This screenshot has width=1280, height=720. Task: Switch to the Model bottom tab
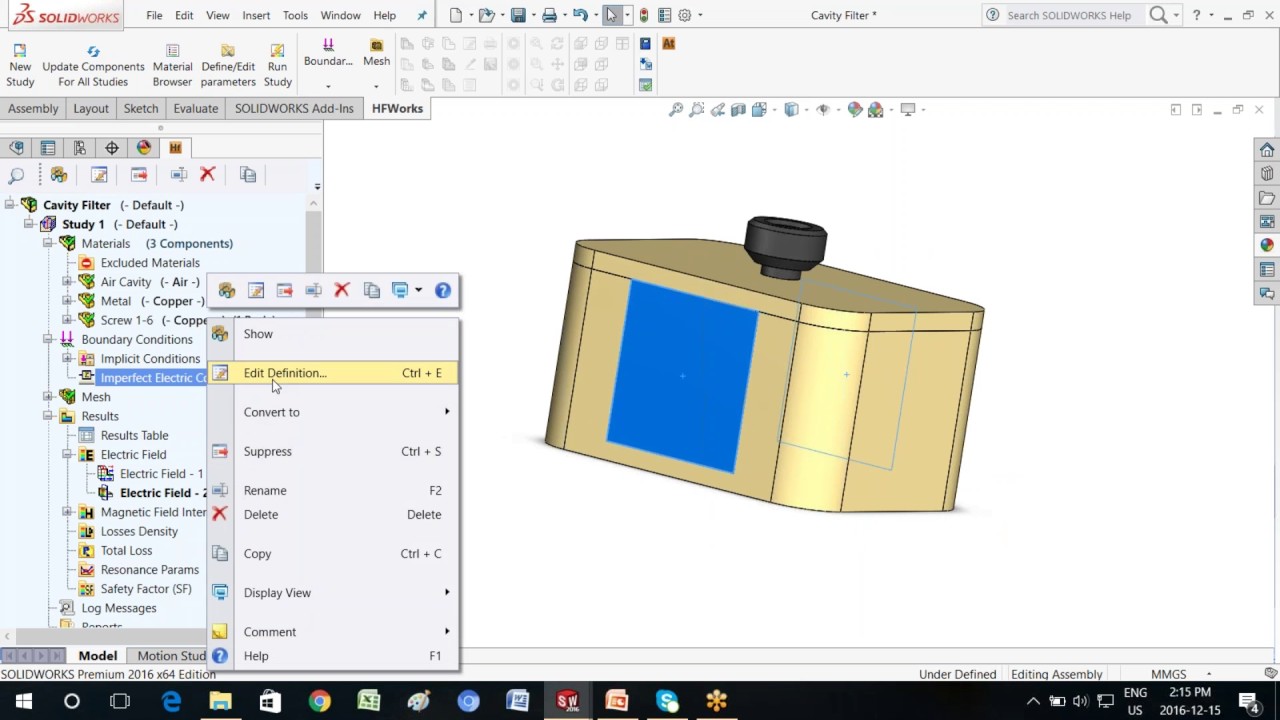[x=98, y=655]
